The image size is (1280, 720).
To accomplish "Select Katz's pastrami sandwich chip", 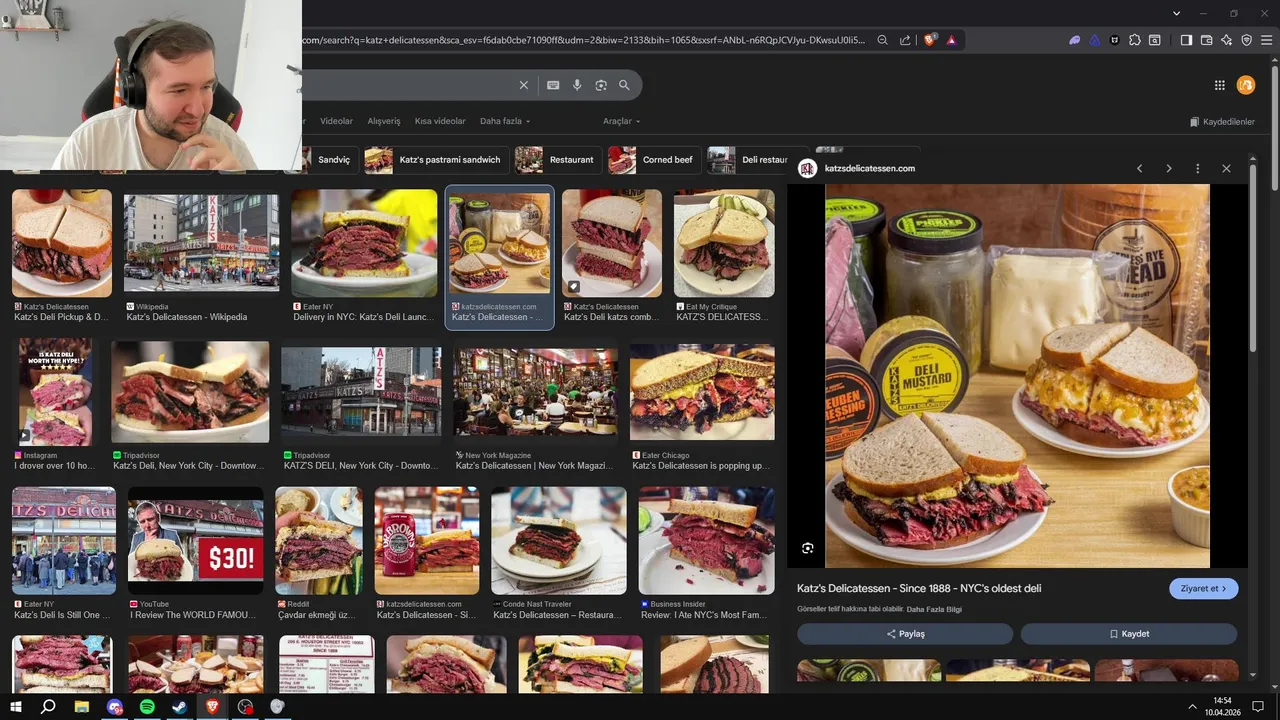I will coord(435,160).
